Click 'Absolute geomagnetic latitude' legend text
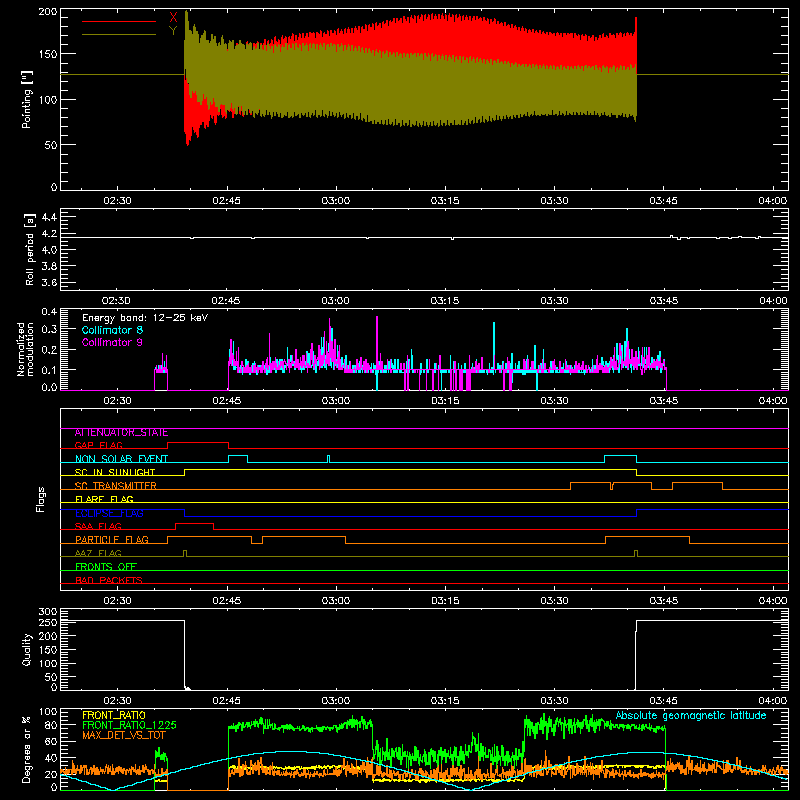800x800 pixels. (691, 716)
